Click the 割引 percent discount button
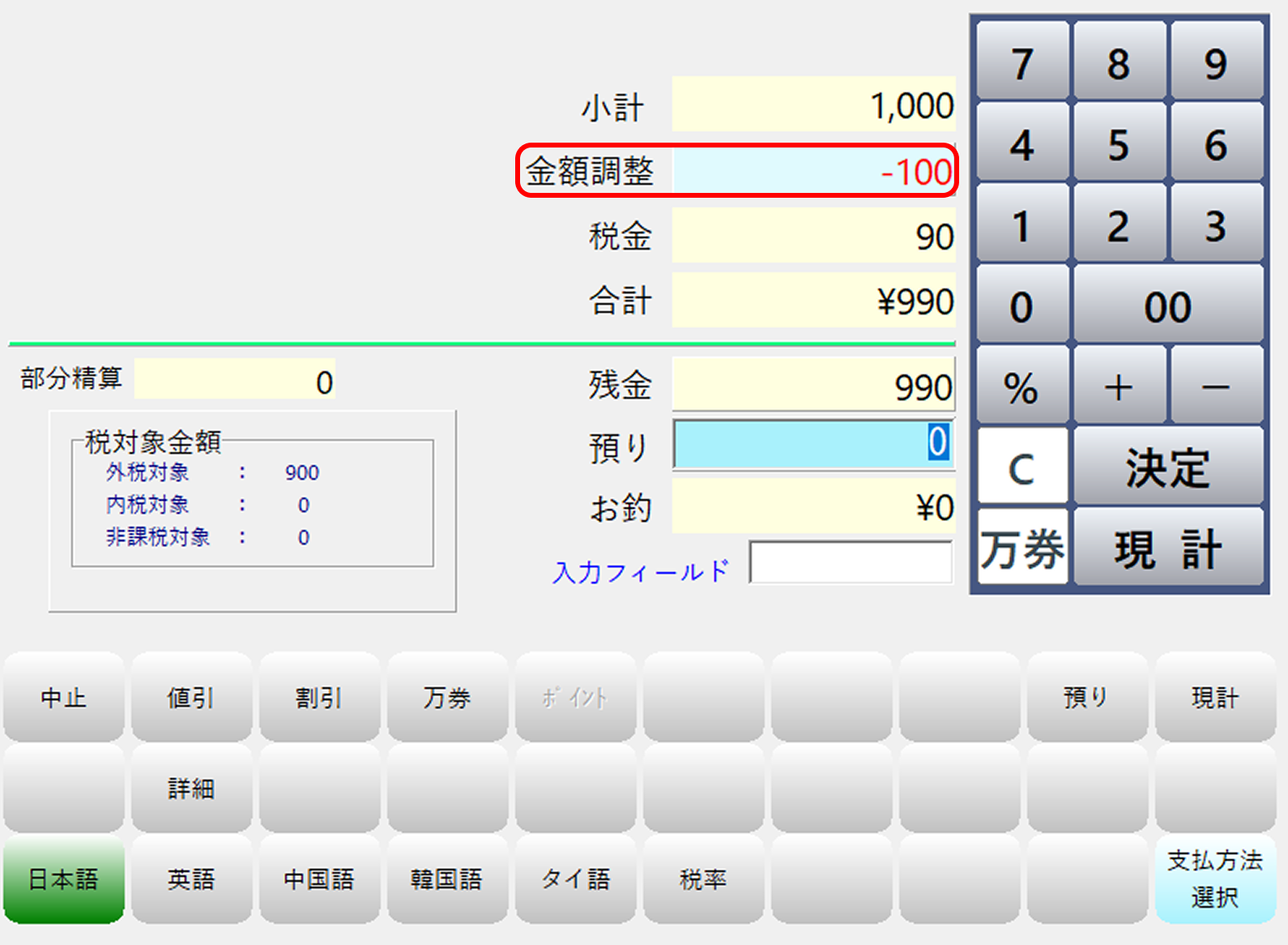Viewport: 1288px width, 945px height. pyautogui.click(x=319, y=698)
